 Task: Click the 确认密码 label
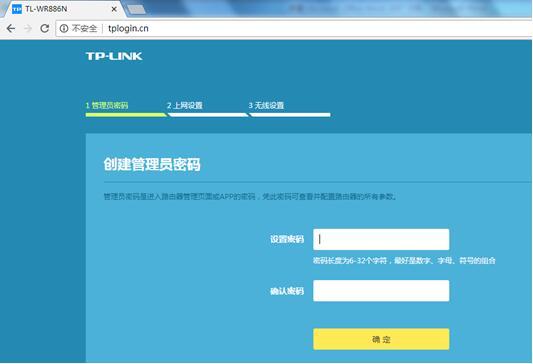287,291
